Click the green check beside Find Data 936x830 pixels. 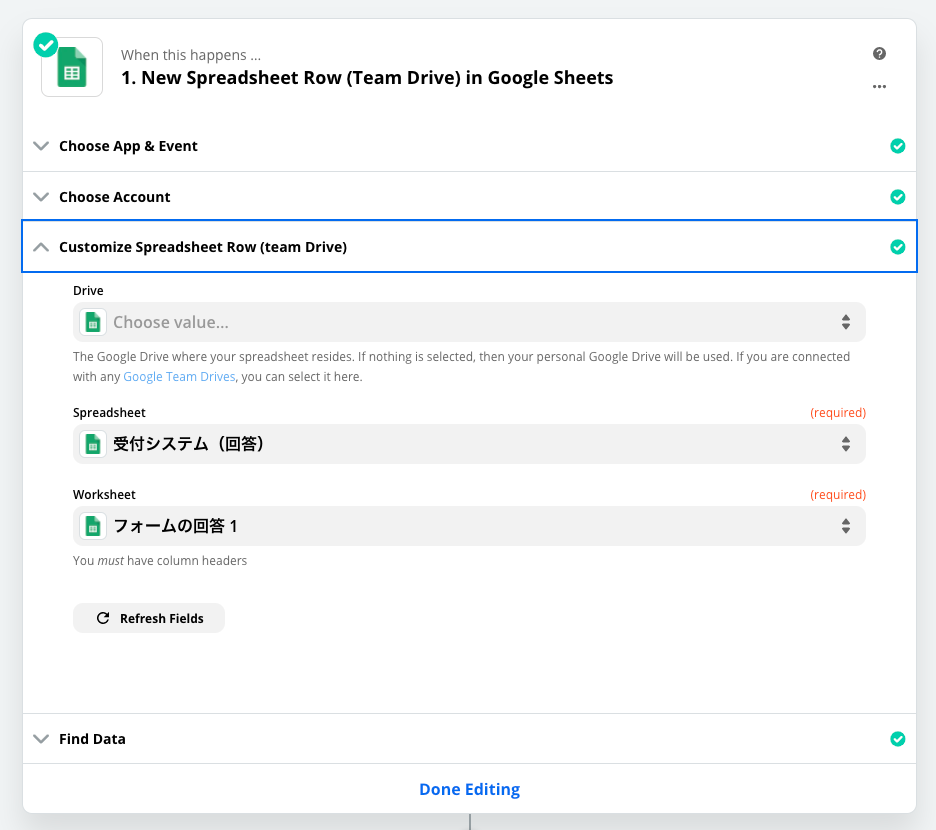tap(898, 738)
